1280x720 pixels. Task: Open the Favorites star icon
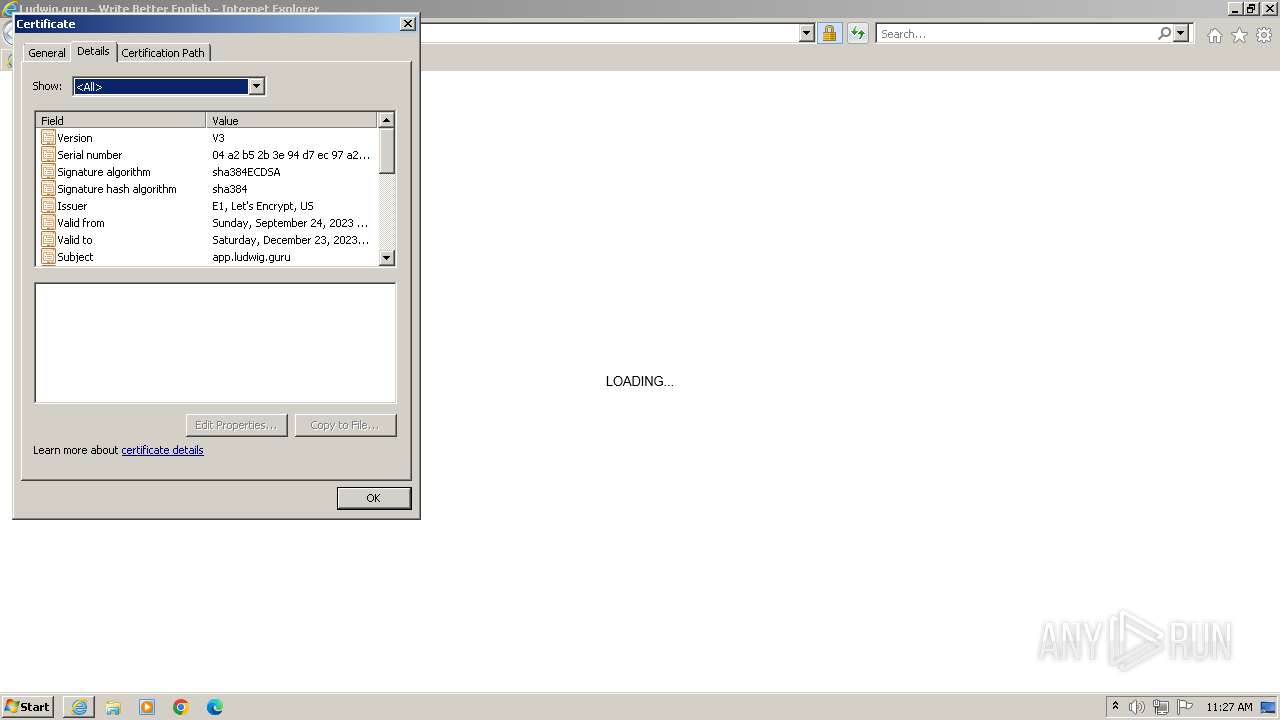pyautogui.click(x=1239, y=35)
